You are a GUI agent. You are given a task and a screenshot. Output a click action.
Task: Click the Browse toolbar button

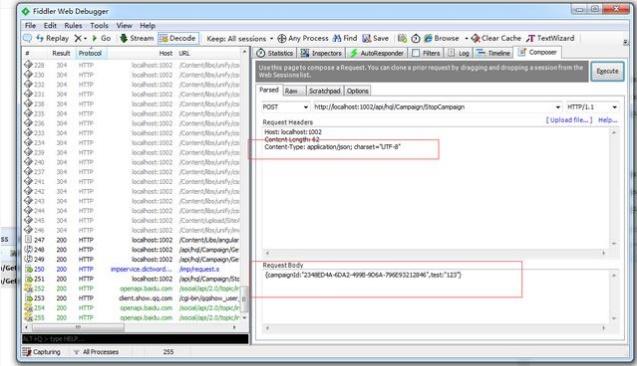[x=442, y=38]
